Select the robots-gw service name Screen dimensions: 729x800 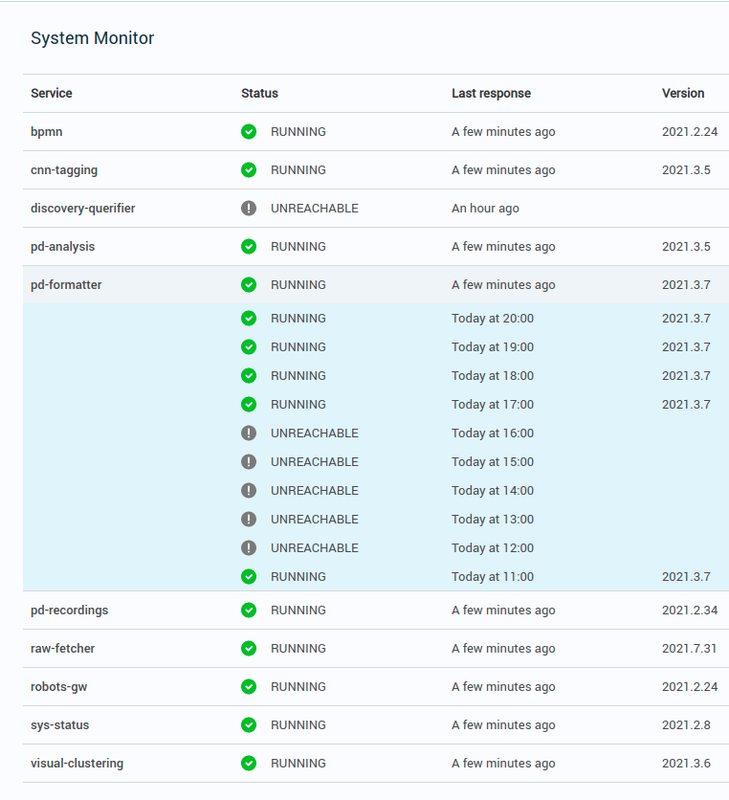pyautogui.click(x=59, y=687)
